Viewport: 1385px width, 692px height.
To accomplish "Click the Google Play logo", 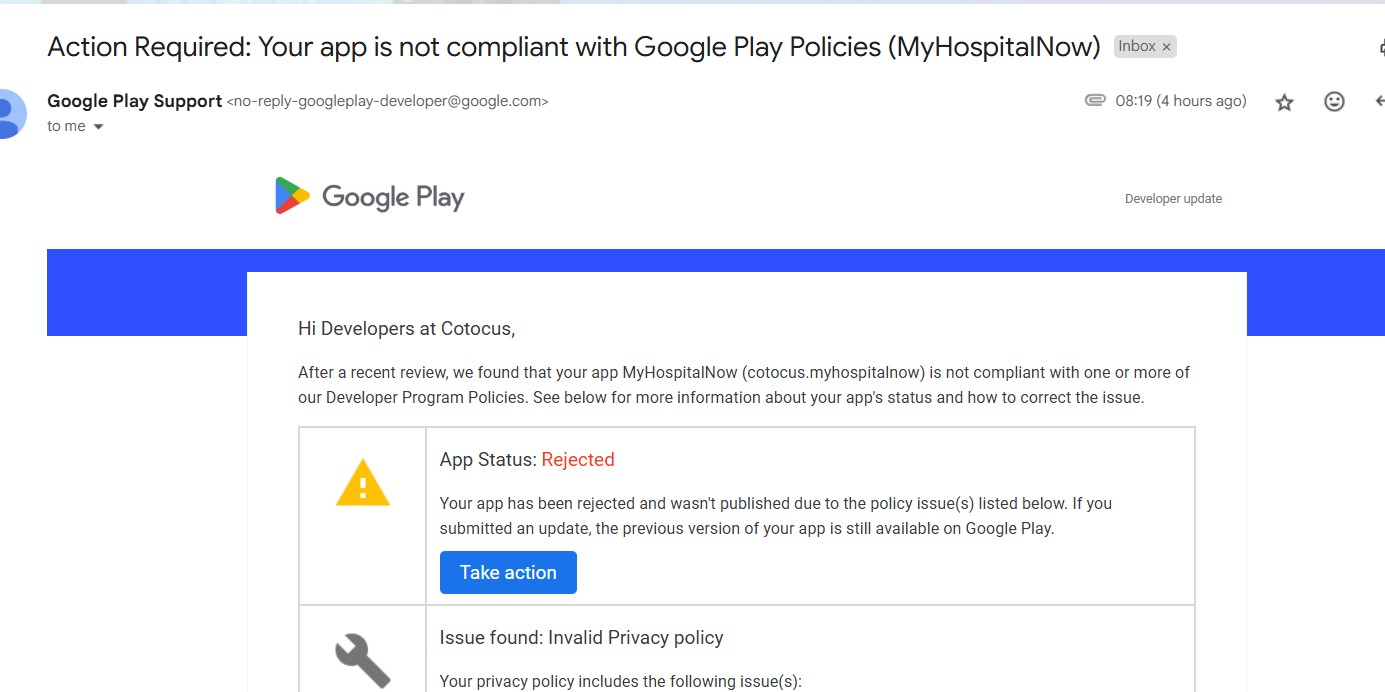I will (369, 196).
